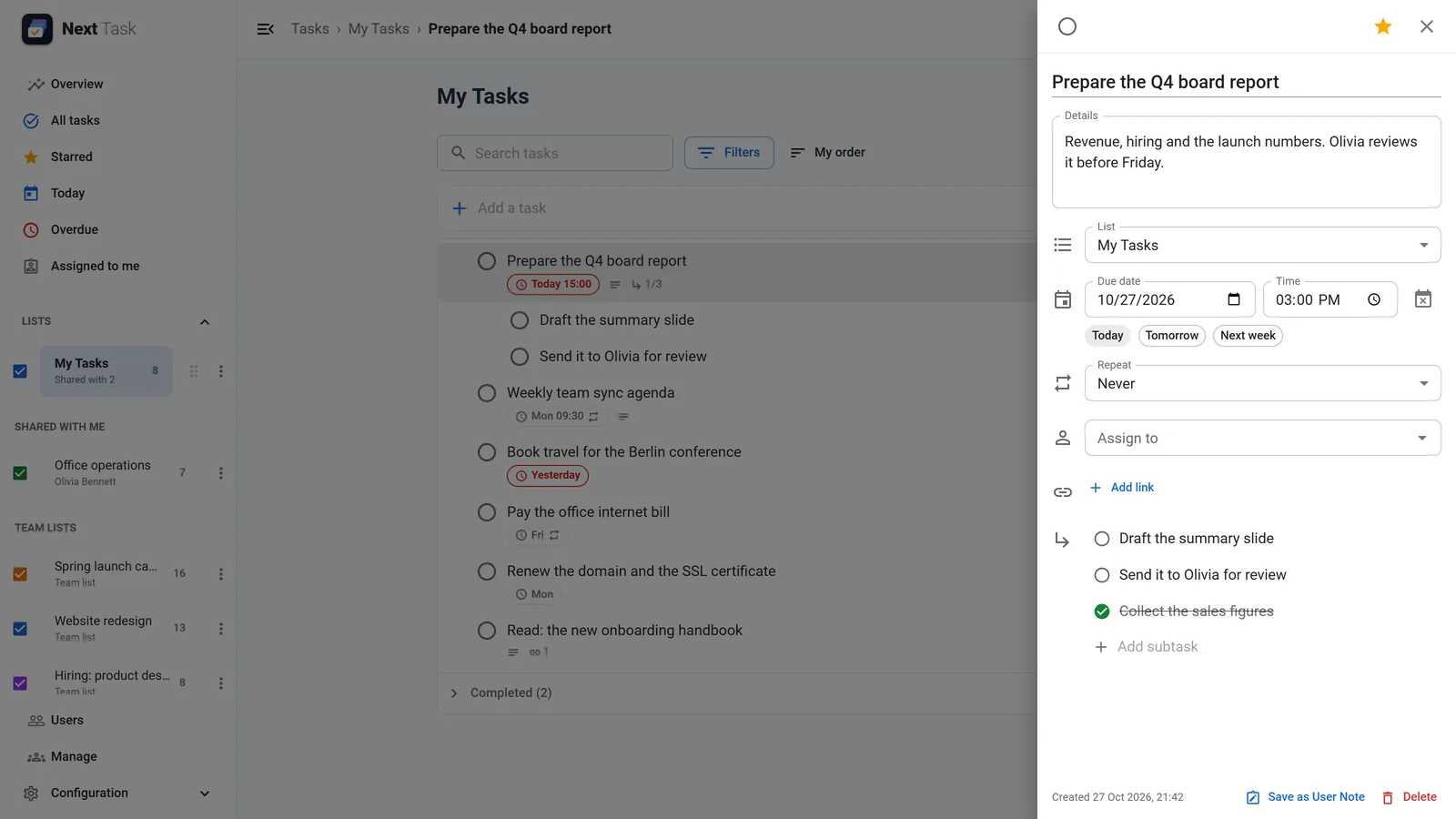Edit the Details text area
The width and height of the screenshot is (1456, 819).
tap(1247, 162)
